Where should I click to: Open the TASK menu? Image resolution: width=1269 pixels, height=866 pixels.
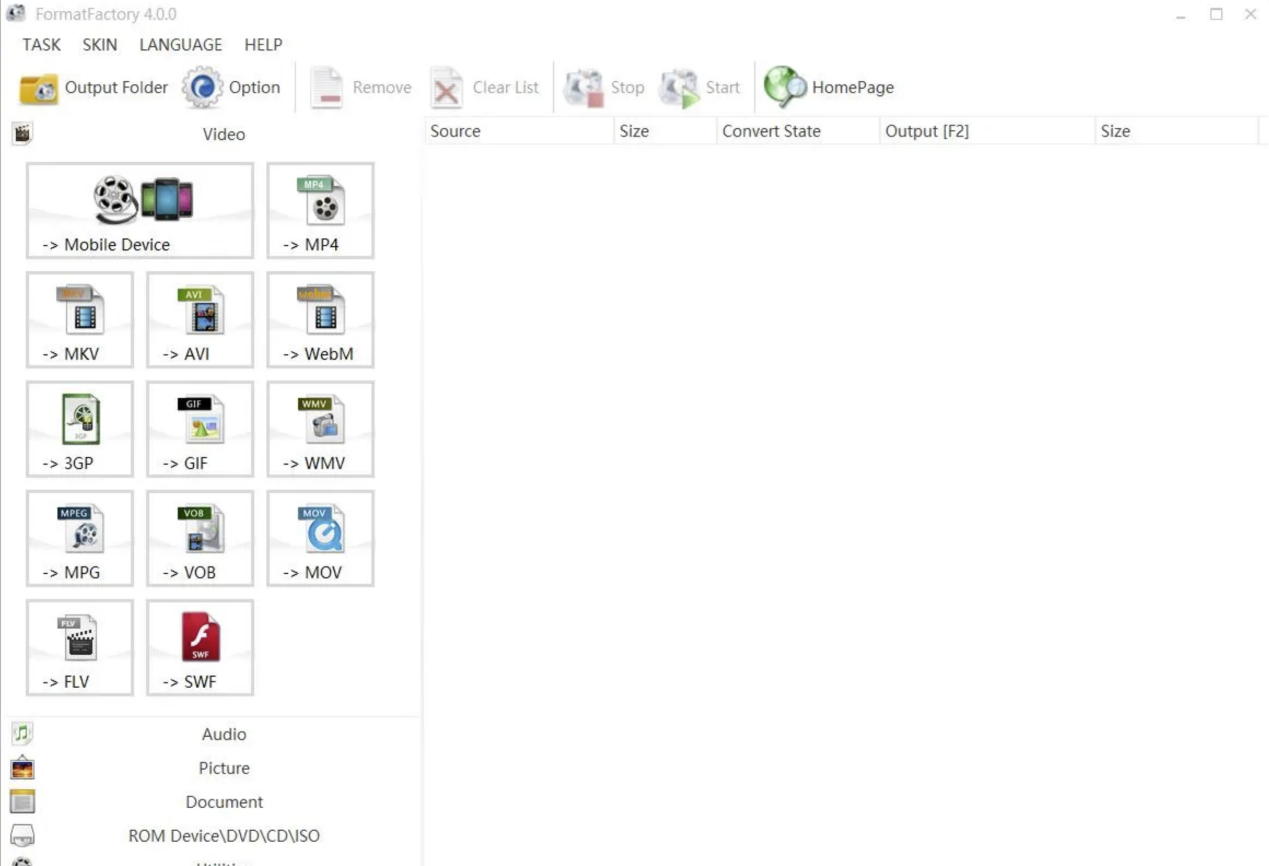pos(42,45)
